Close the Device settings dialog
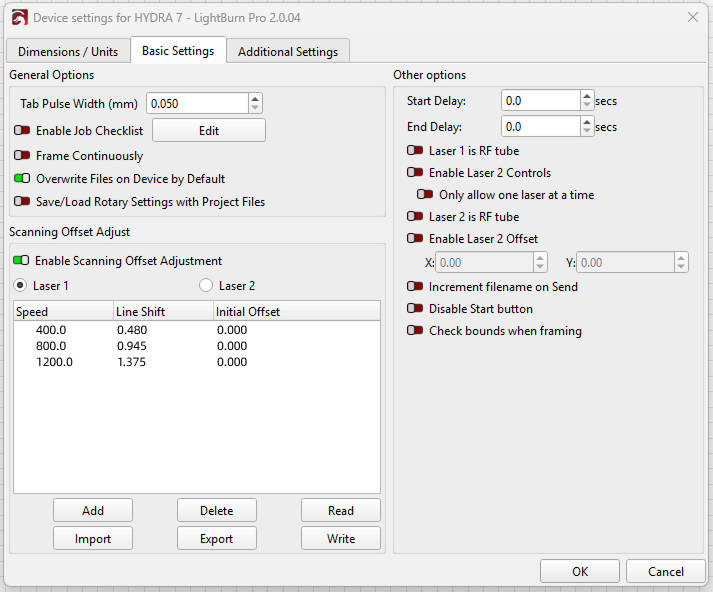 (693, 17)
